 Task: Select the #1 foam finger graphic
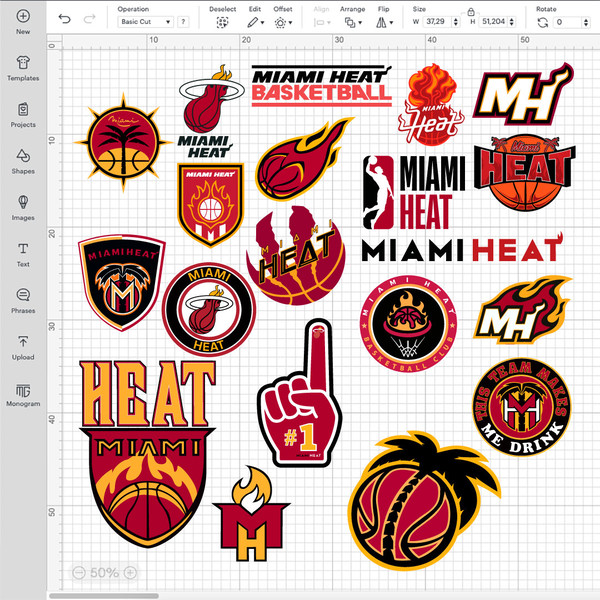click(x=300, y=393)
